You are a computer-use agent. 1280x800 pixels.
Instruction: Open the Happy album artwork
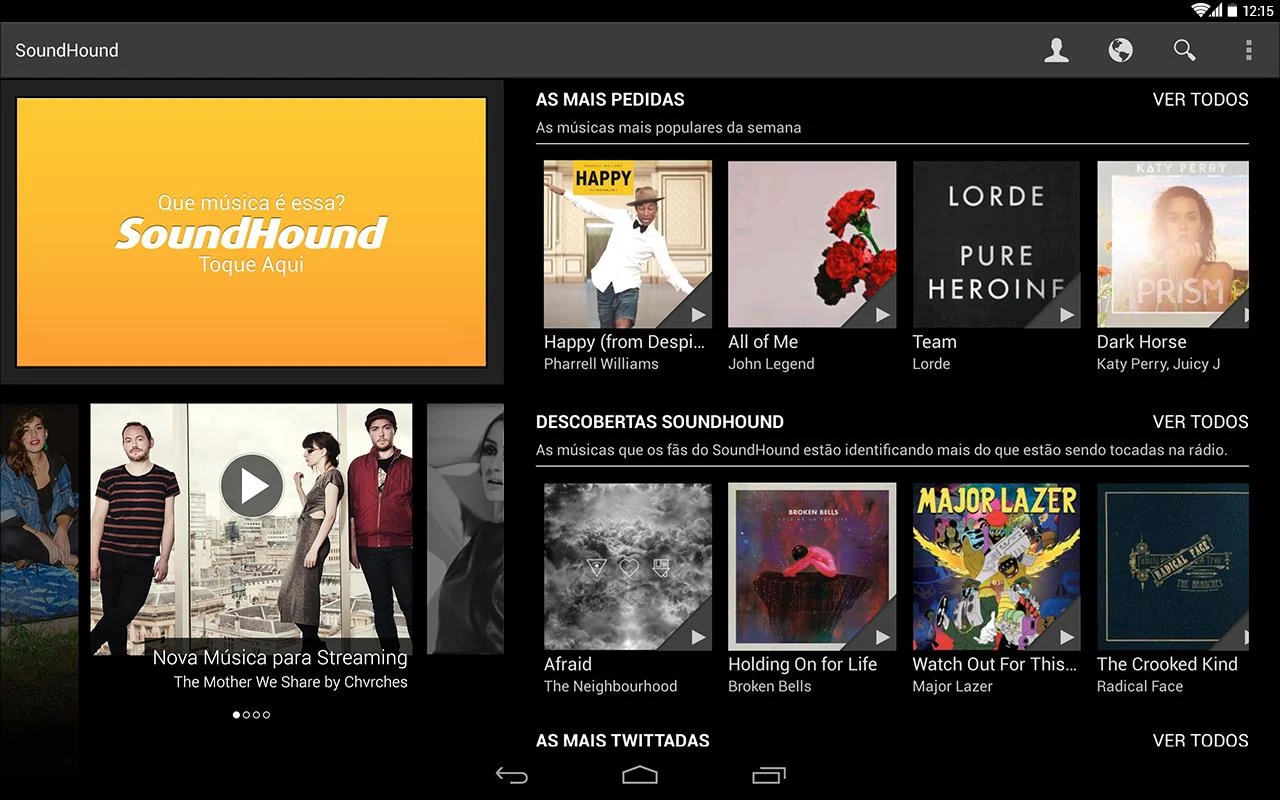click(x=628, y=244)
